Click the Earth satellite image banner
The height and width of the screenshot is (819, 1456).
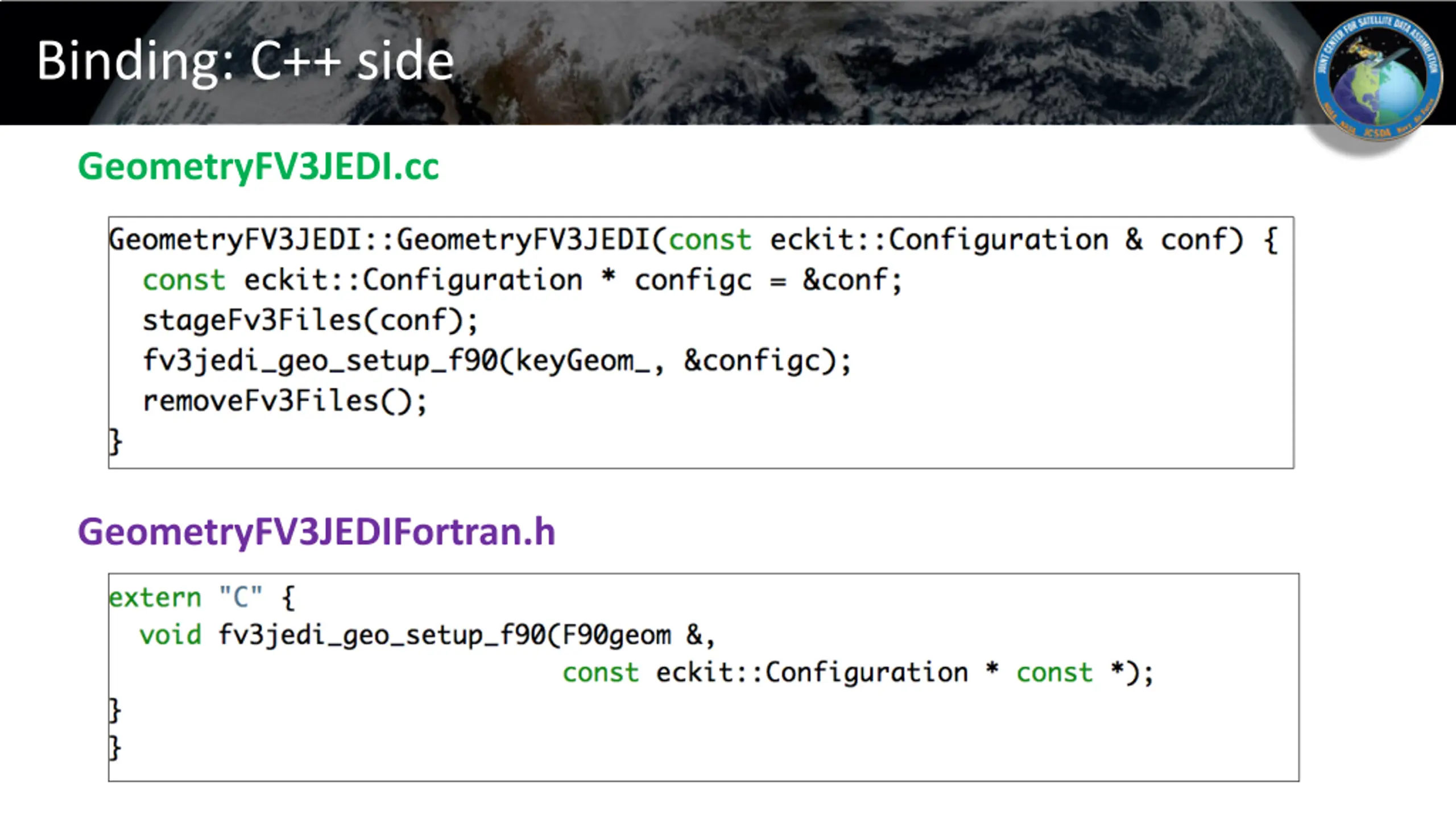pyautogui.click(x=728, y=63)
